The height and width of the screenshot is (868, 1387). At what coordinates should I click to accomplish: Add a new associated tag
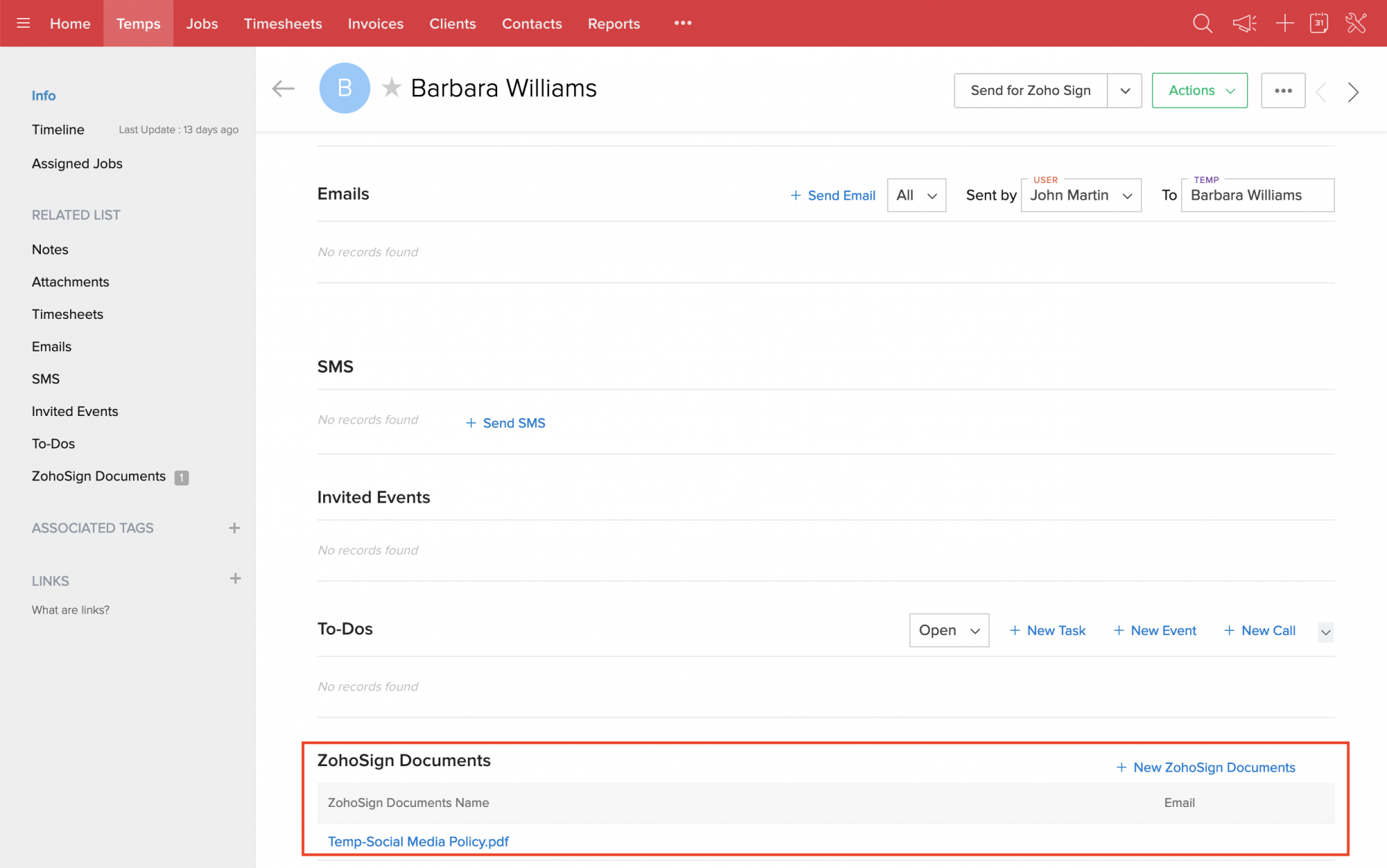click(234, 528)
